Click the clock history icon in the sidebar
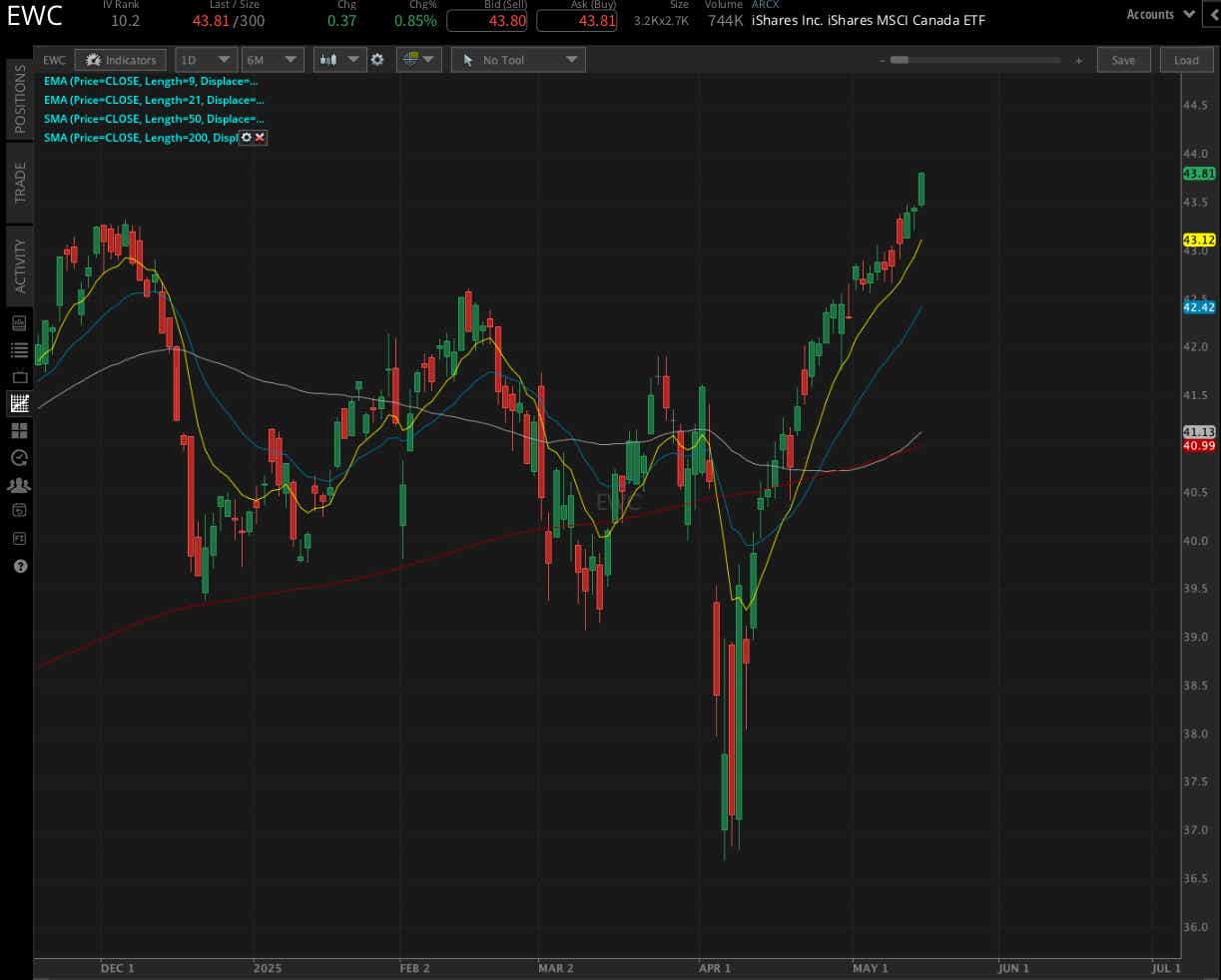 (18, 458)
